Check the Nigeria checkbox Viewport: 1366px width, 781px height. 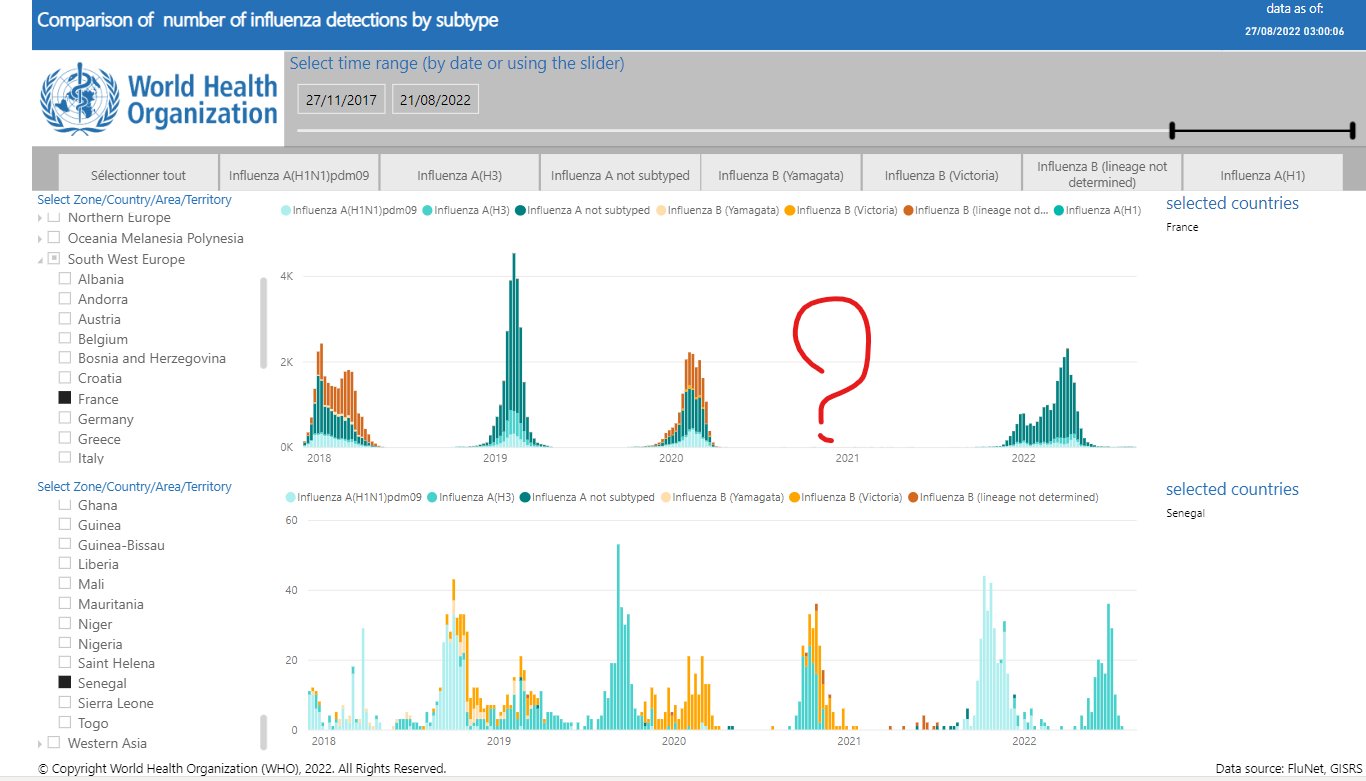[x=65, y=643]
